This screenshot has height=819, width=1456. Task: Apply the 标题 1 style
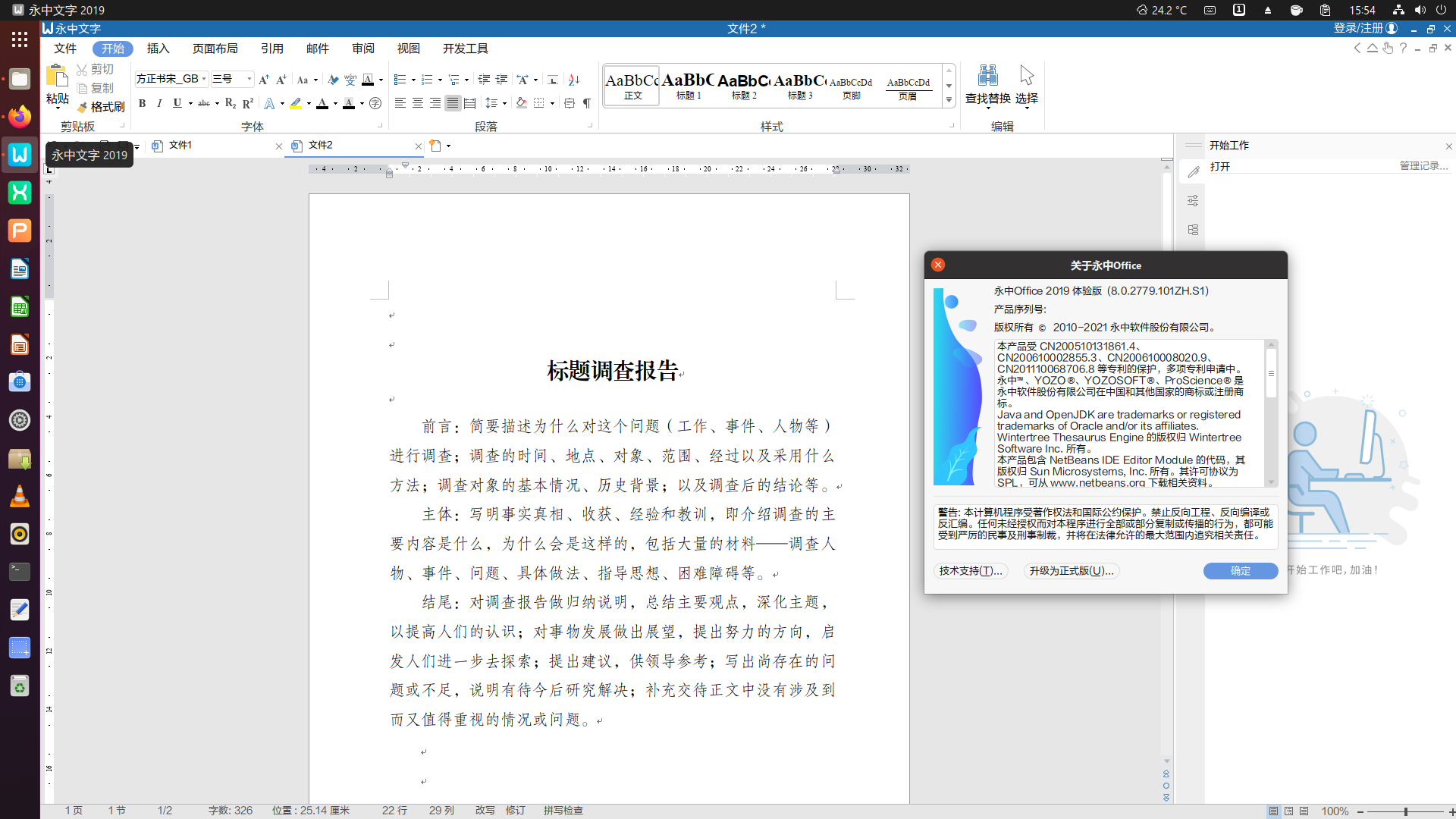pos(689,85)
